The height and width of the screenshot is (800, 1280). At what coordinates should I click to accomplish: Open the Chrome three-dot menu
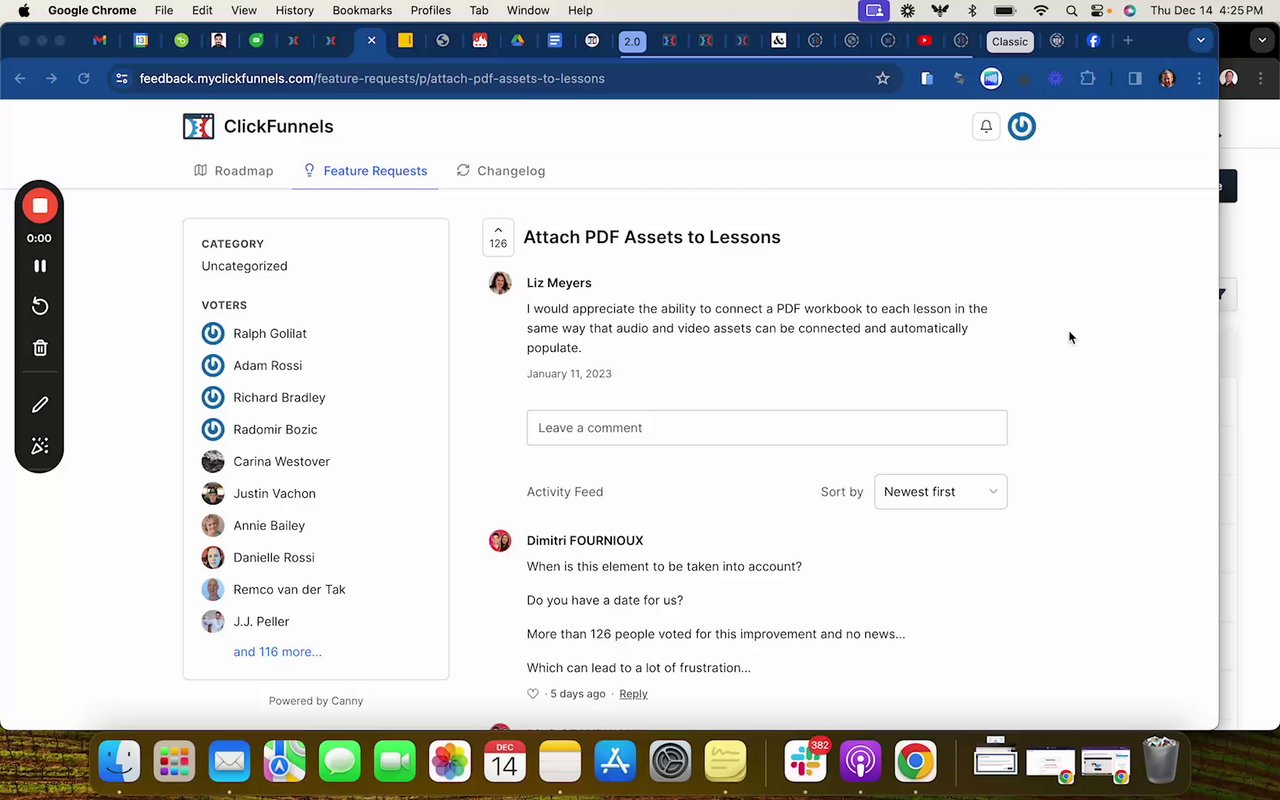(1199, 78)
